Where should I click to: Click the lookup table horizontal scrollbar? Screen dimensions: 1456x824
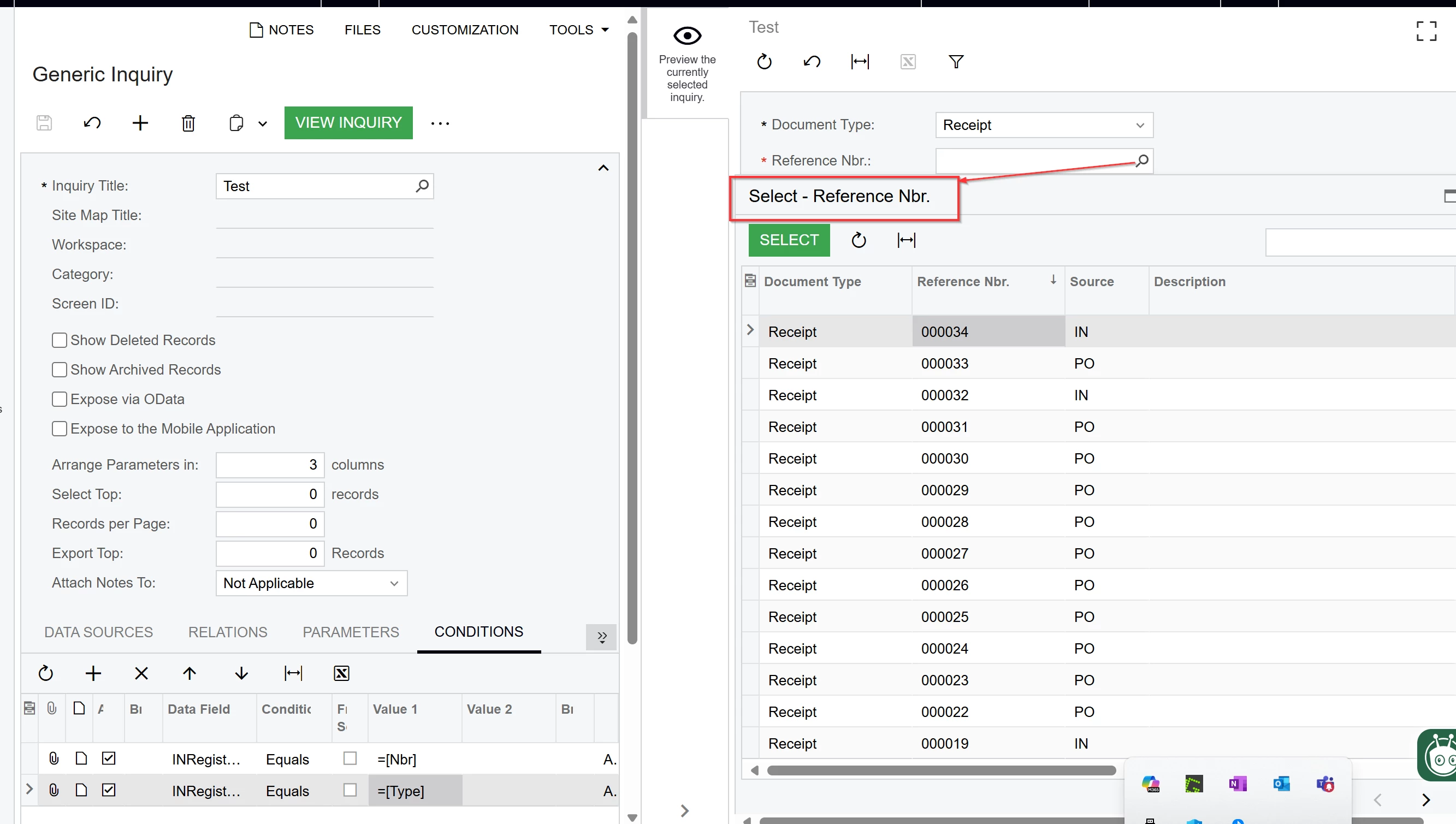coord(940,770)
